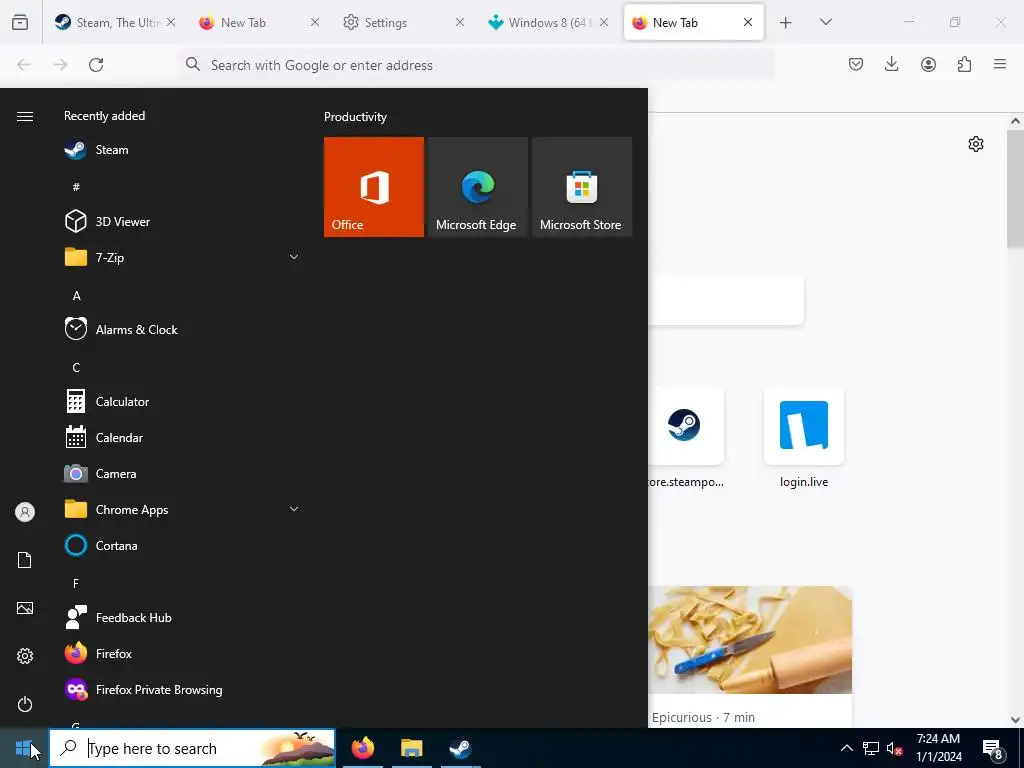Viewport: 1024px width, 768px height.
Task: Open the Epicurious pasta article thumbnail
Action: 750,640
